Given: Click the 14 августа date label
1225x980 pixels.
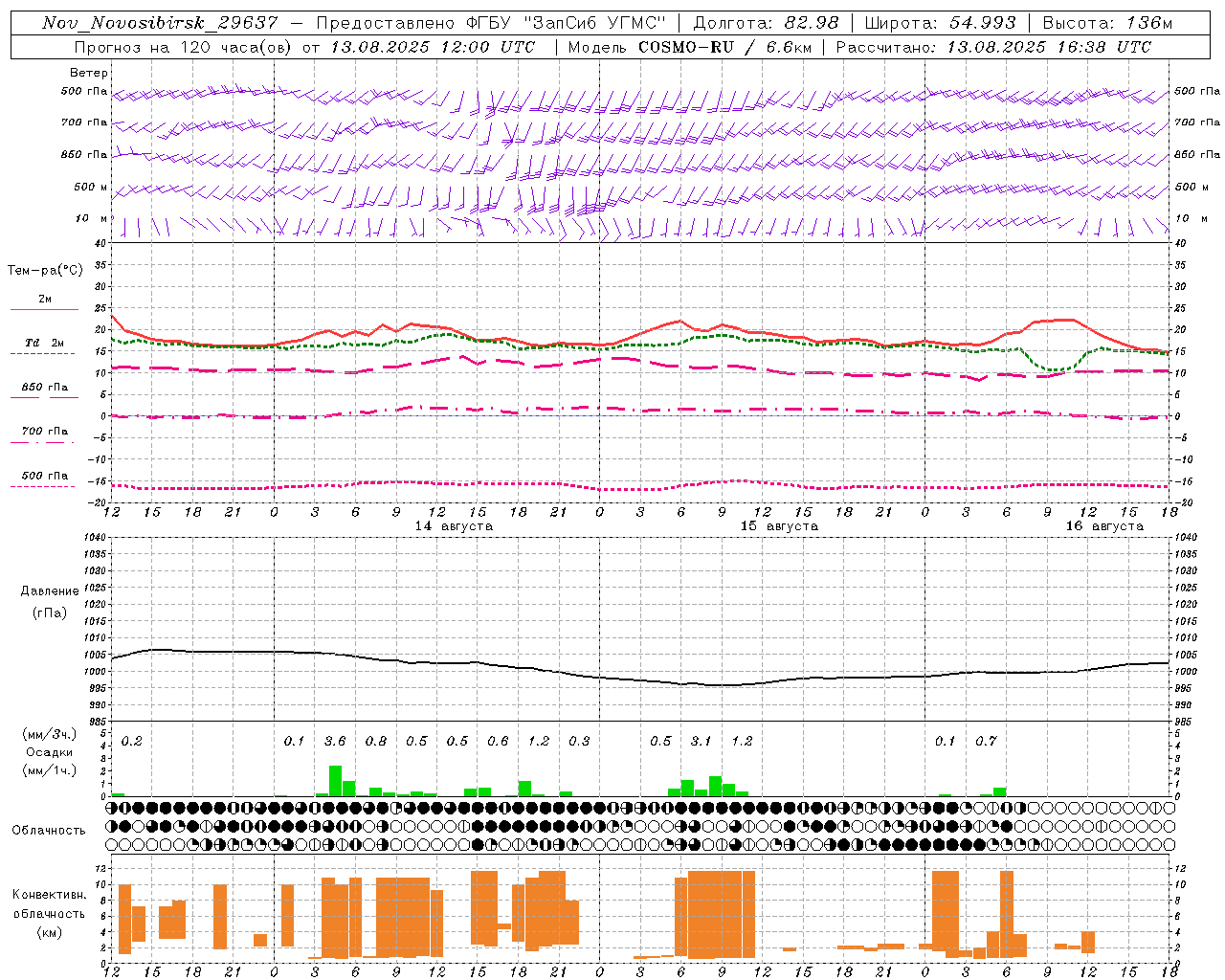Looking at the screenshot, I should click(x=454, y=526).
